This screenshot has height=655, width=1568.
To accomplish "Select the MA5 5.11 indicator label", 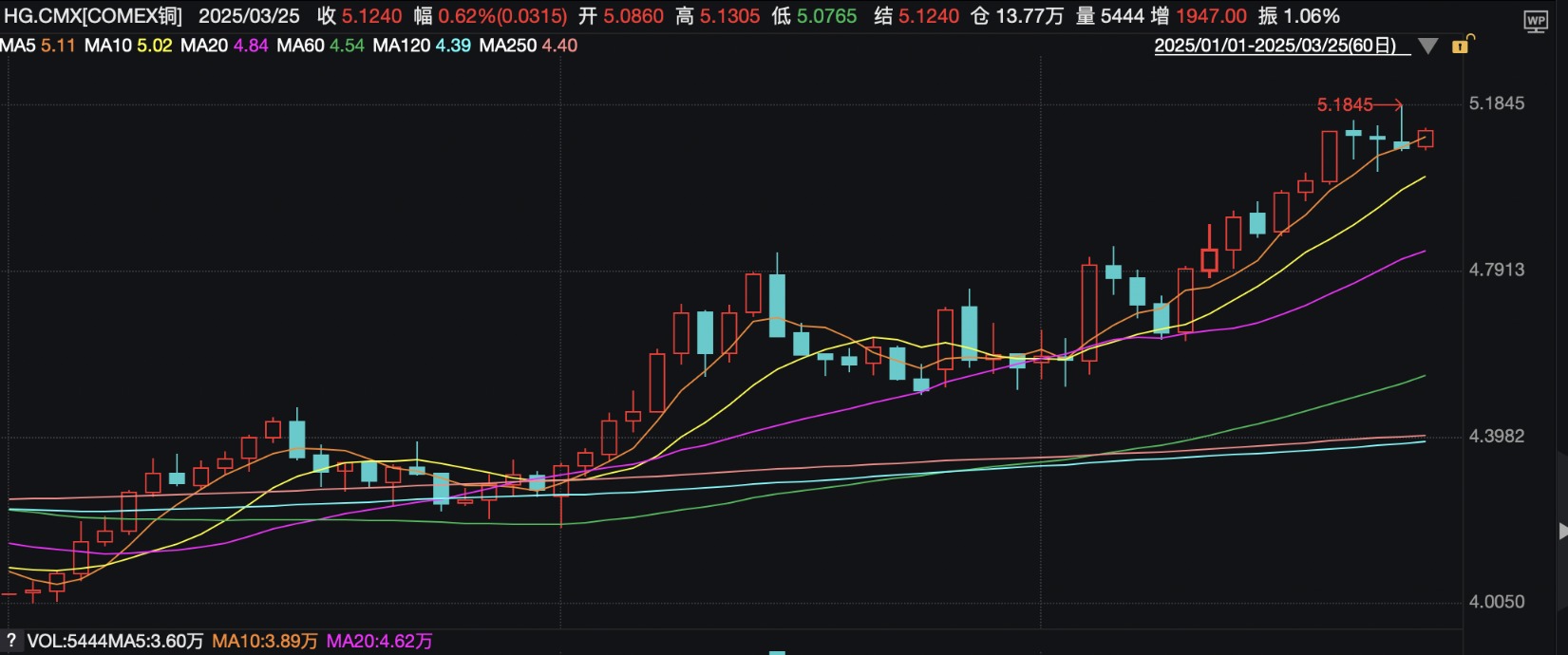I will [x=38, y=46].
